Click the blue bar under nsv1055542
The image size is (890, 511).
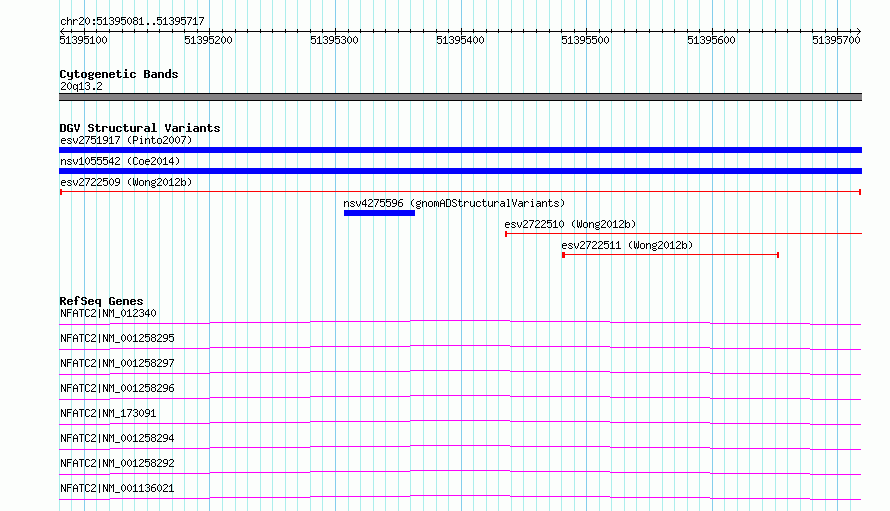pyautogui.click(x=460, y=171)
